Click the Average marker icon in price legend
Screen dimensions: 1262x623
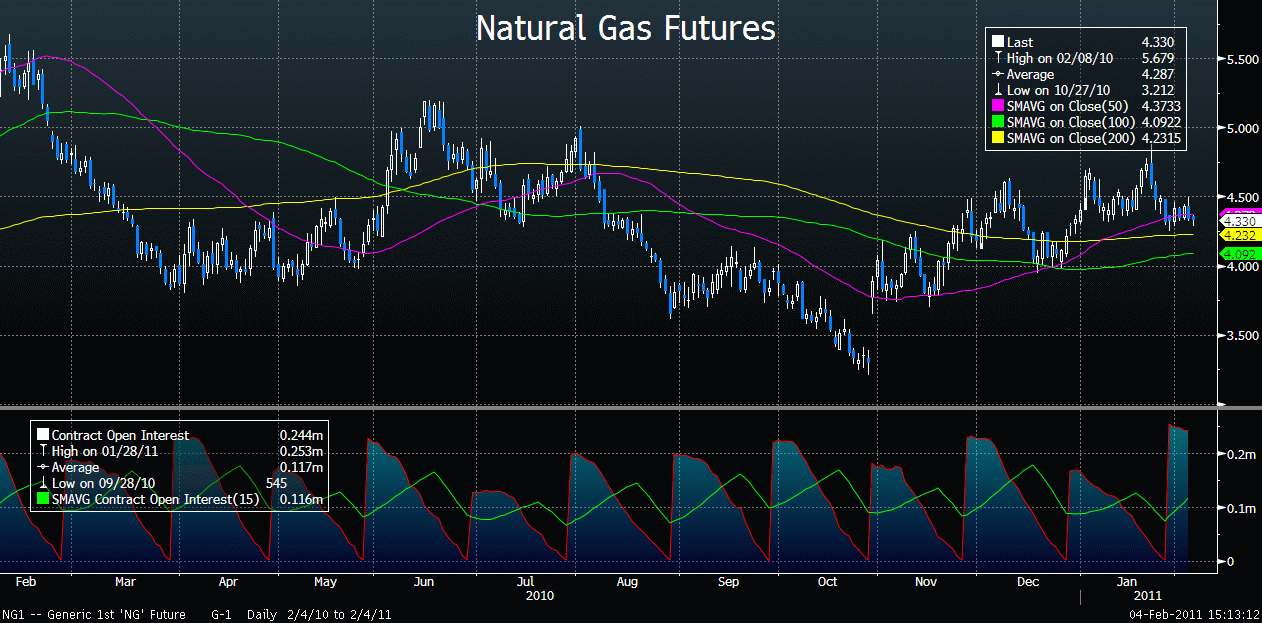point(997,74)
